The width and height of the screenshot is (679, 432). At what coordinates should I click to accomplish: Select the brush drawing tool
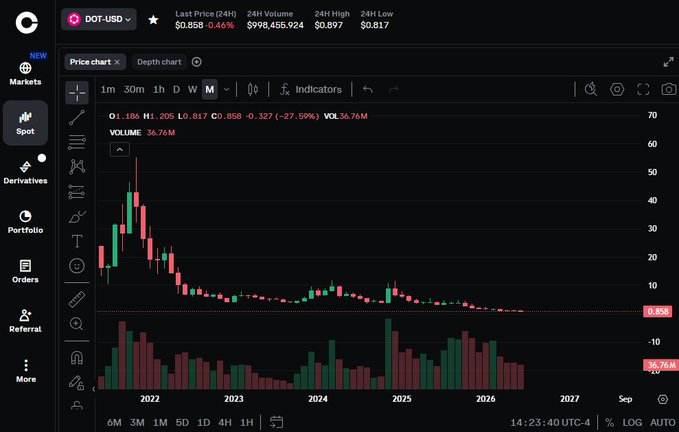point(77,216)
